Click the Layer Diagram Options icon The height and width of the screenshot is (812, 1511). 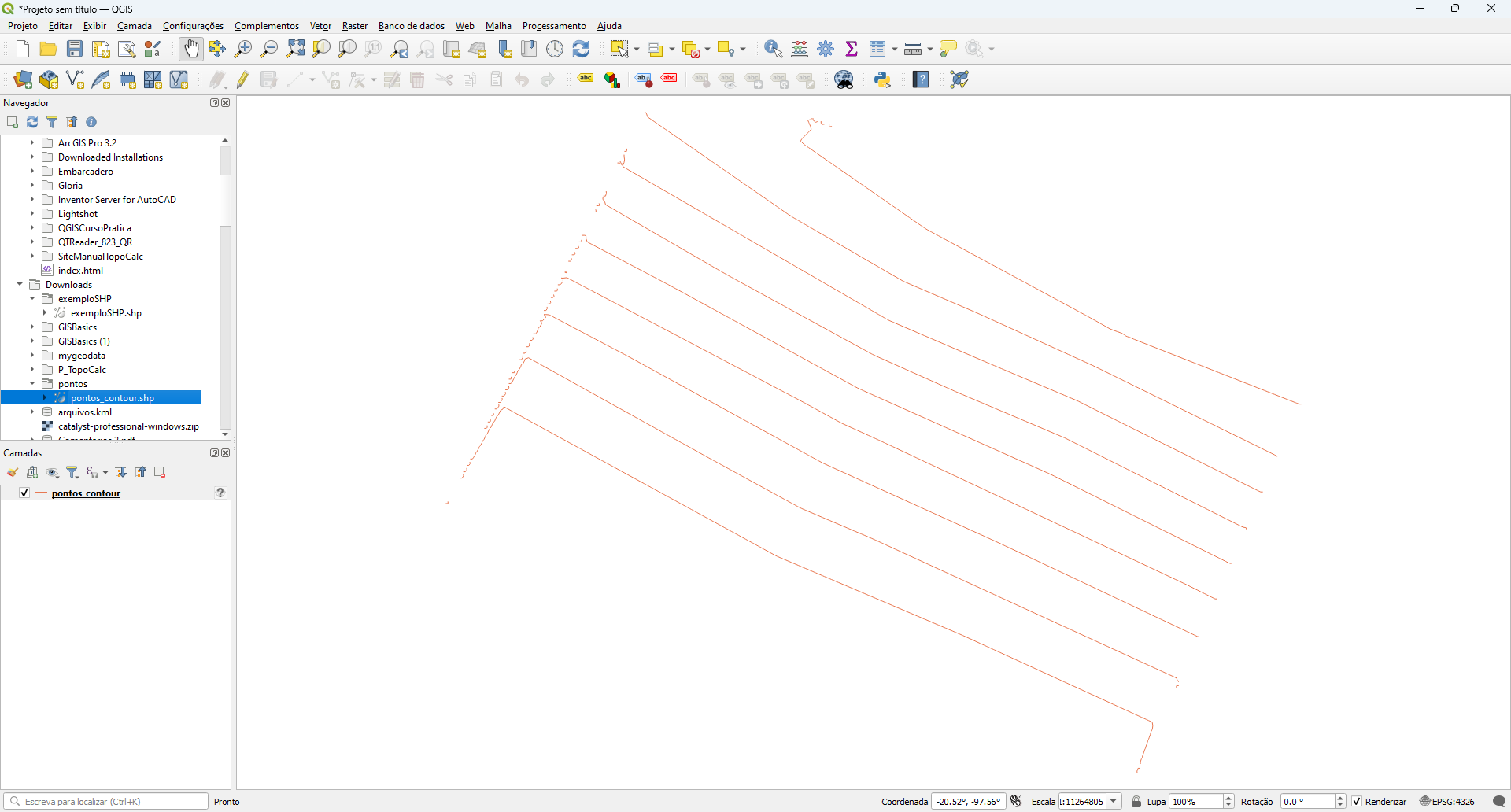[612, 79]
